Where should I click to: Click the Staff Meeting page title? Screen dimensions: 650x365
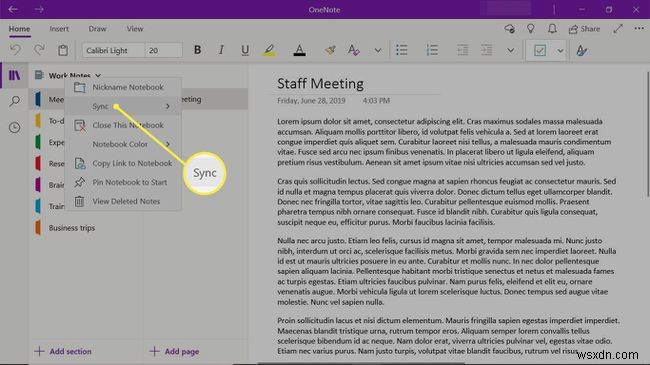pos(320,83)
